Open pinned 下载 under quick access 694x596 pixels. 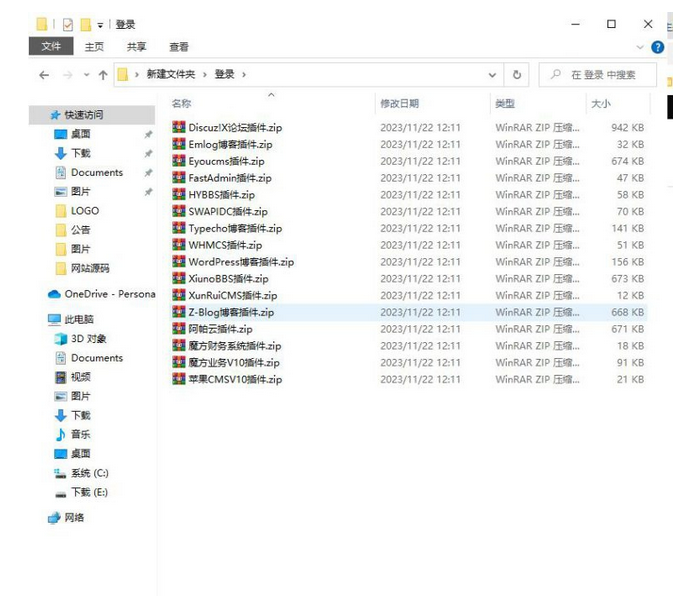tap(81, 153)
